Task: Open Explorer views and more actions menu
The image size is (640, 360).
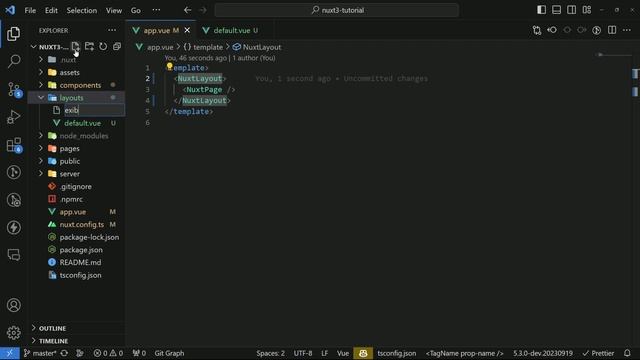Action: [x=112, y=30]
